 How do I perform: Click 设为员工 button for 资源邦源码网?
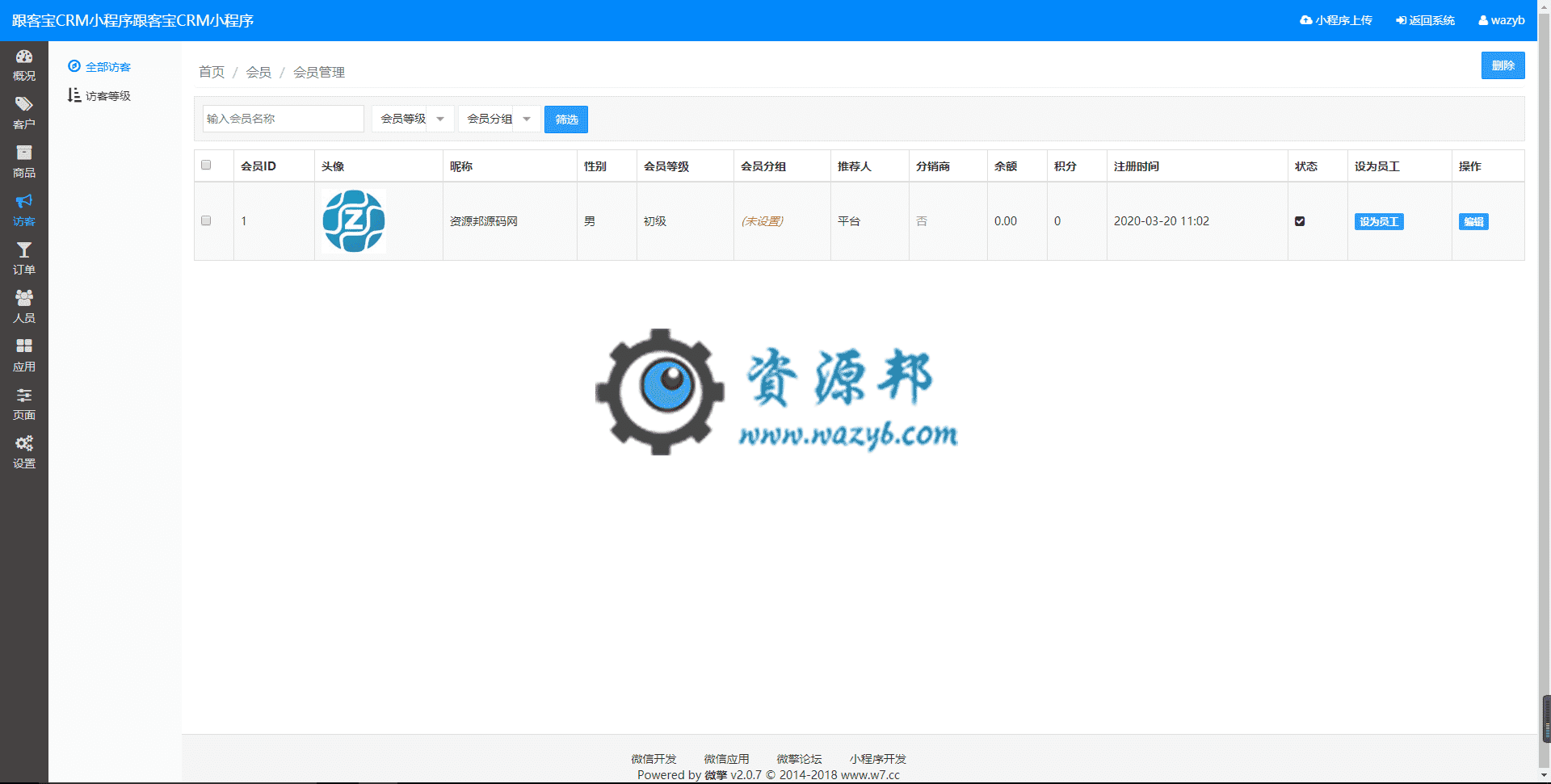point(1379,221)
